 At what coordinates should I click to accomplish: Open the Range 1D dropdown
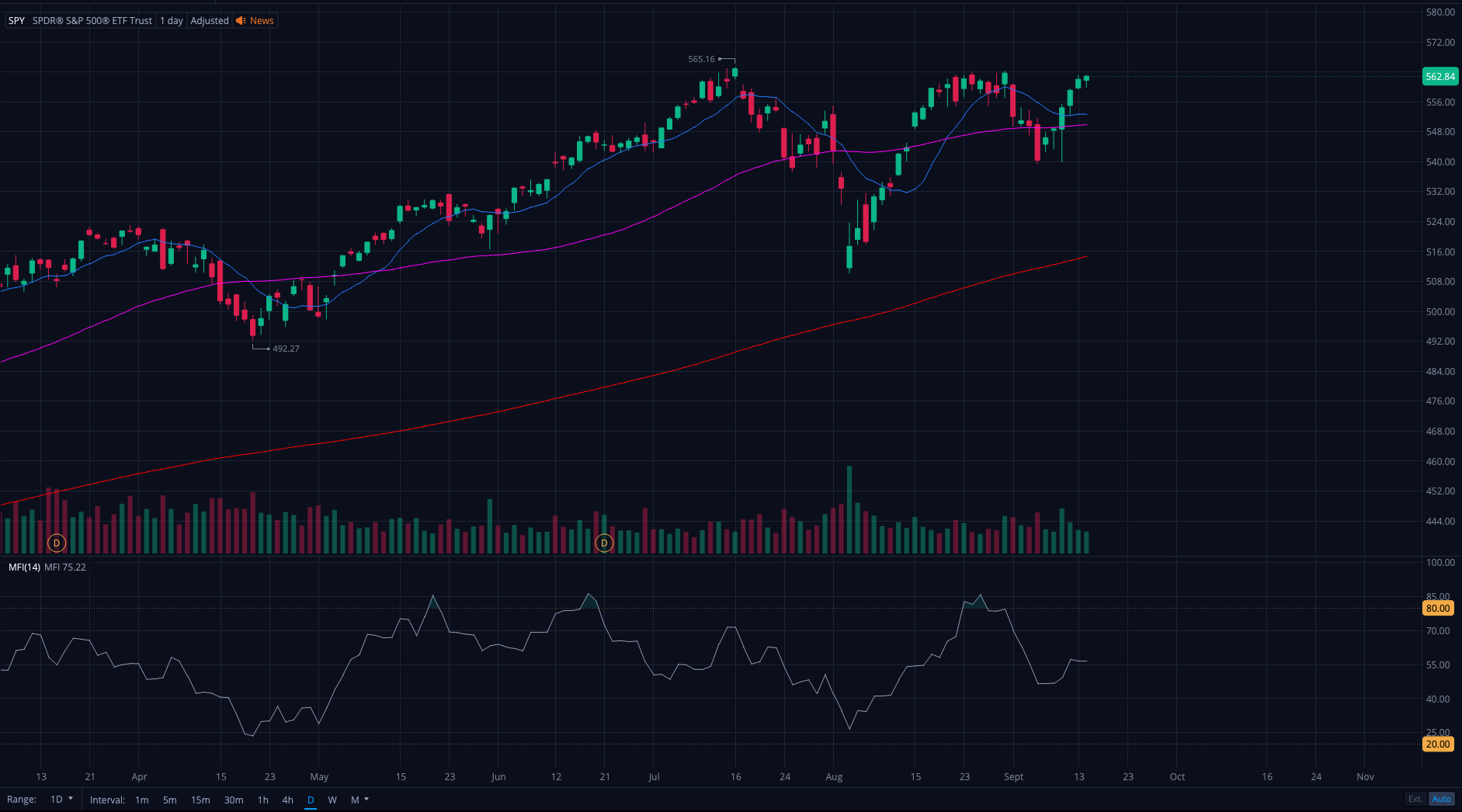(61, 800)
